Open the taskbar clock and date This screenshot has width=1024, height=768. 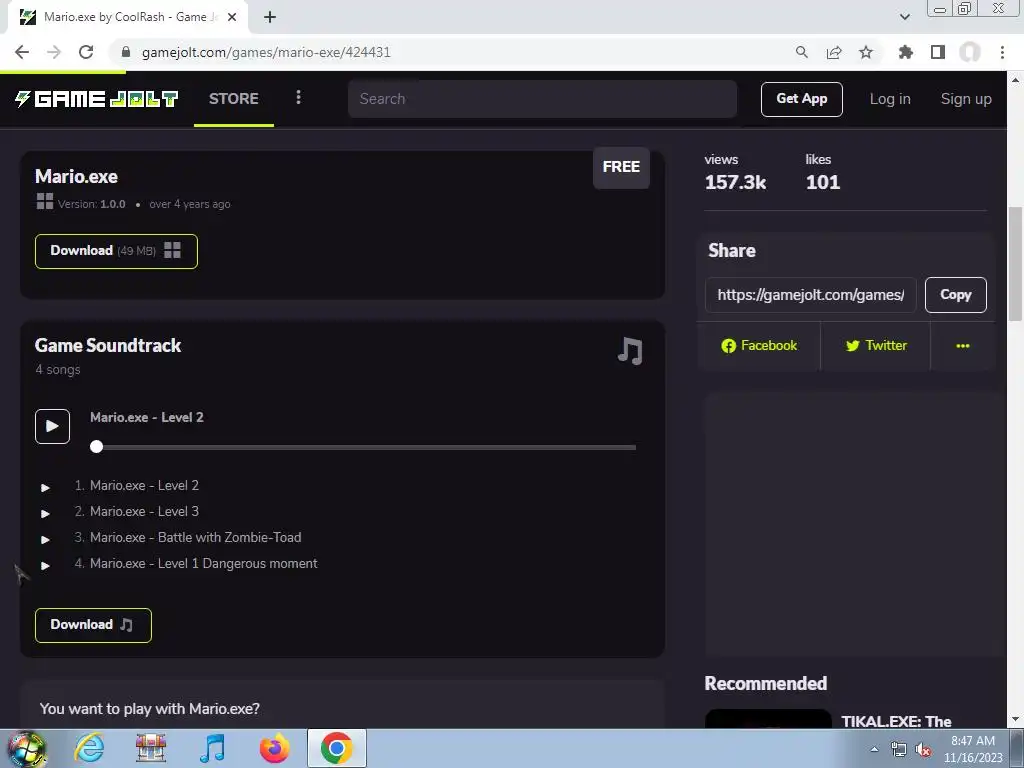click(972, 749)
